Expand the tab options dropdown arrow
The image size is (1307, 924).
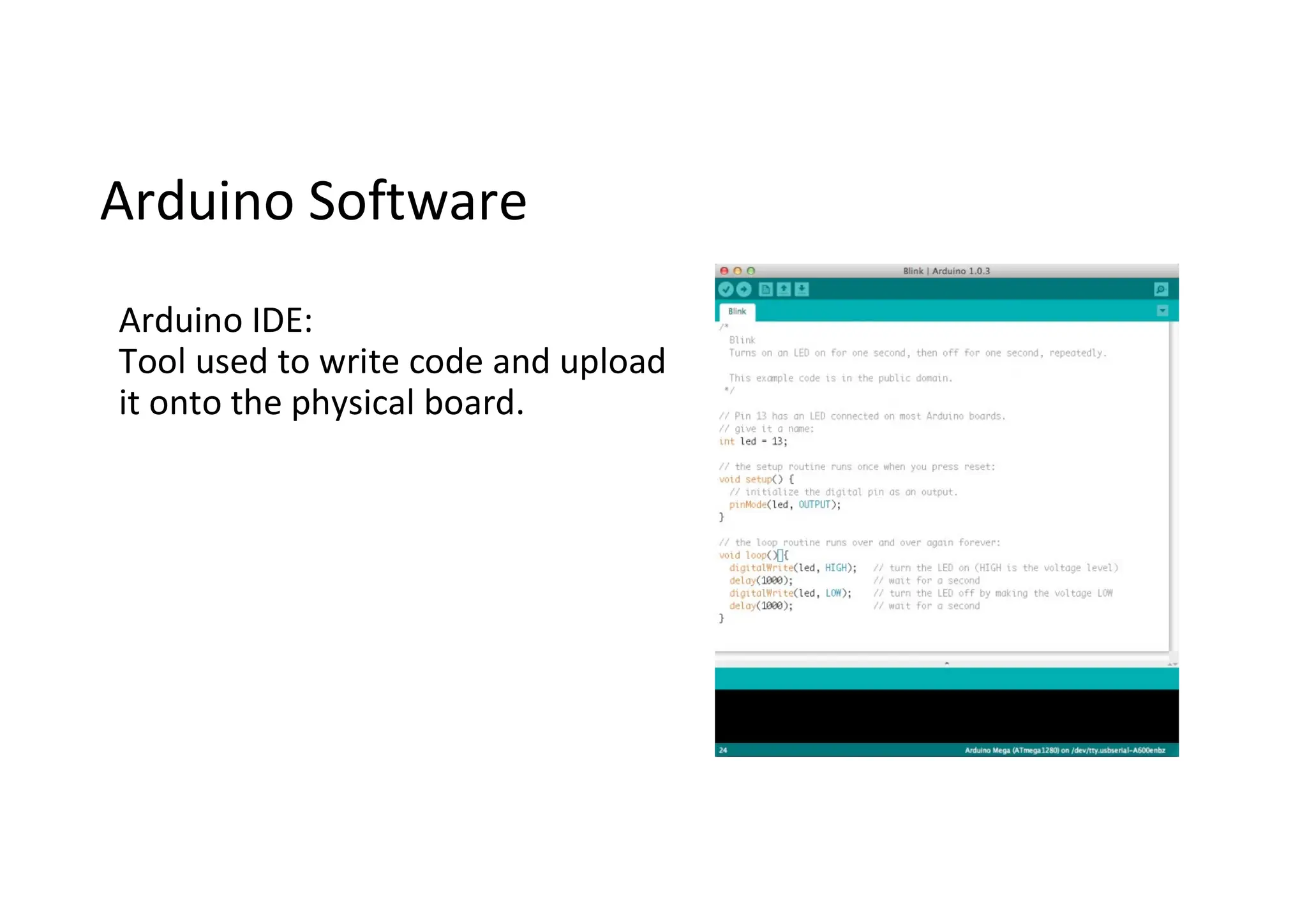pos(1162,311)
